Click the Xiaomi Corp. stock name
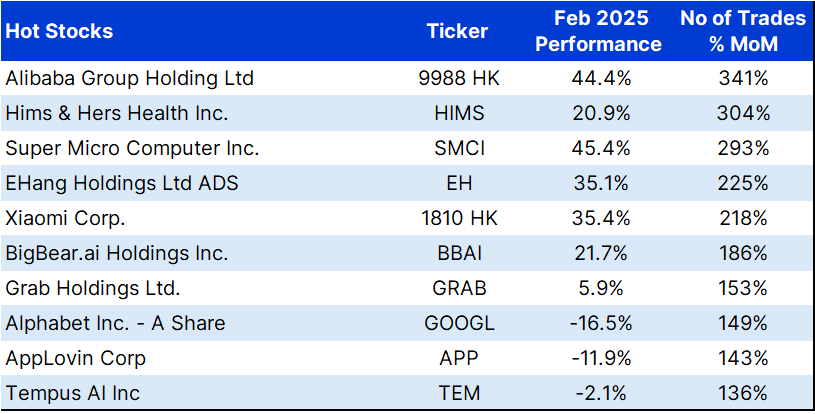The height and width of the screenshot is (414, 815). click(66, 218)
